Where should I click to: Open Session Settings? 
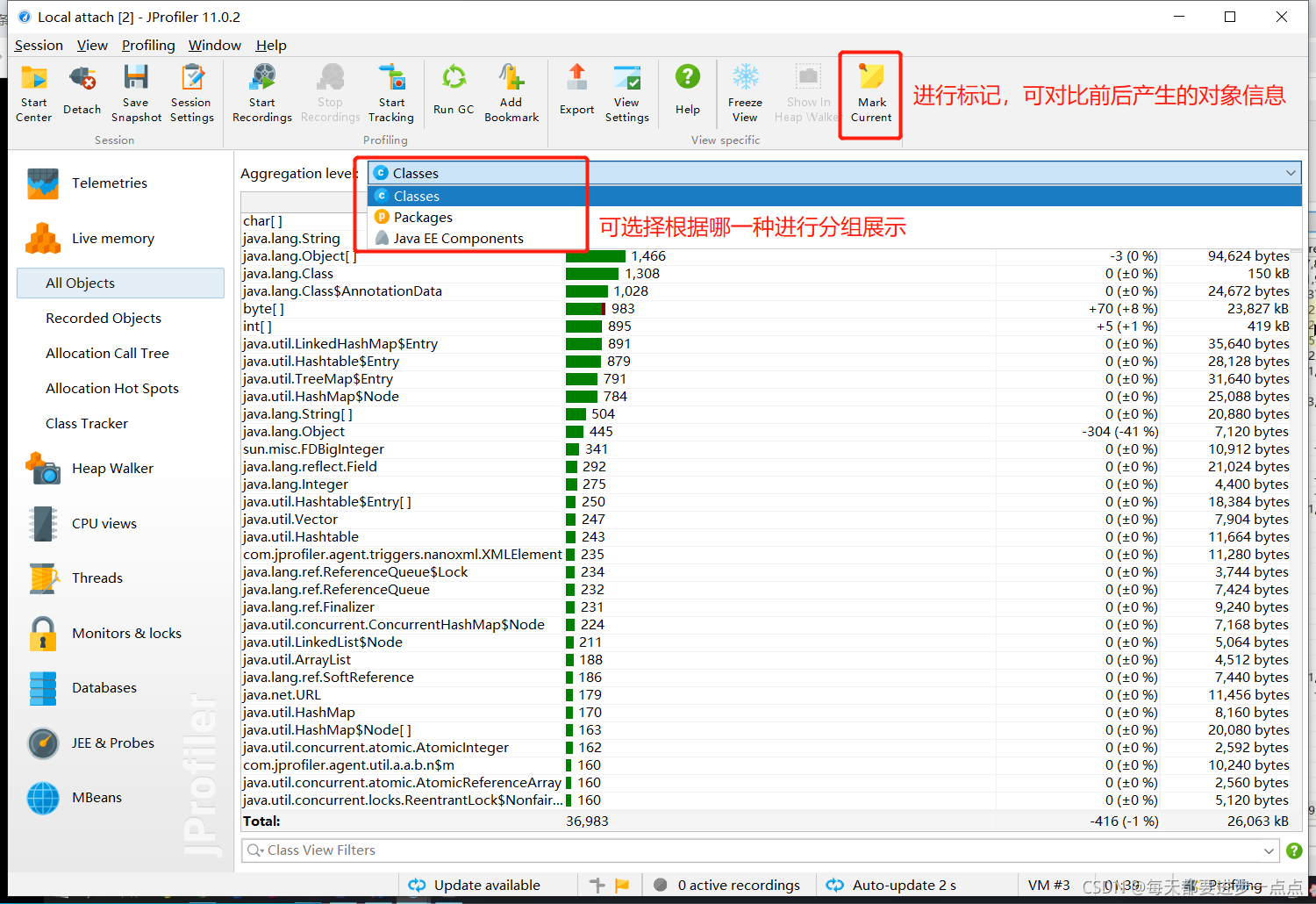191,94
